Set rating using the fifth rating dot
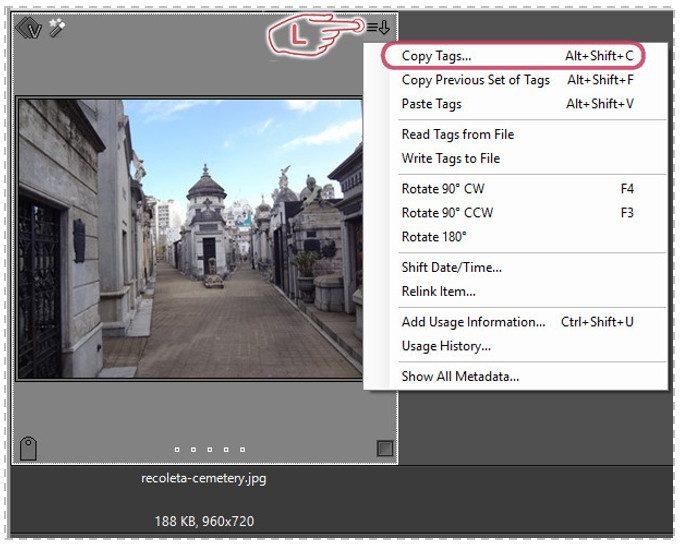Viewport: 681px width, 545px height. pos(242,450)
